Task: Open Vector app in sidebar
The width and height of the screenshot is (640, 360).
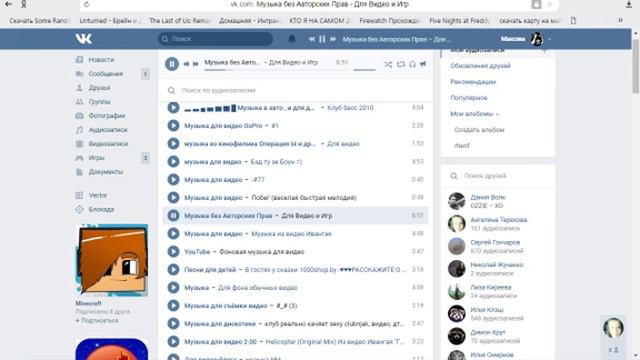Action: (98, 195)
